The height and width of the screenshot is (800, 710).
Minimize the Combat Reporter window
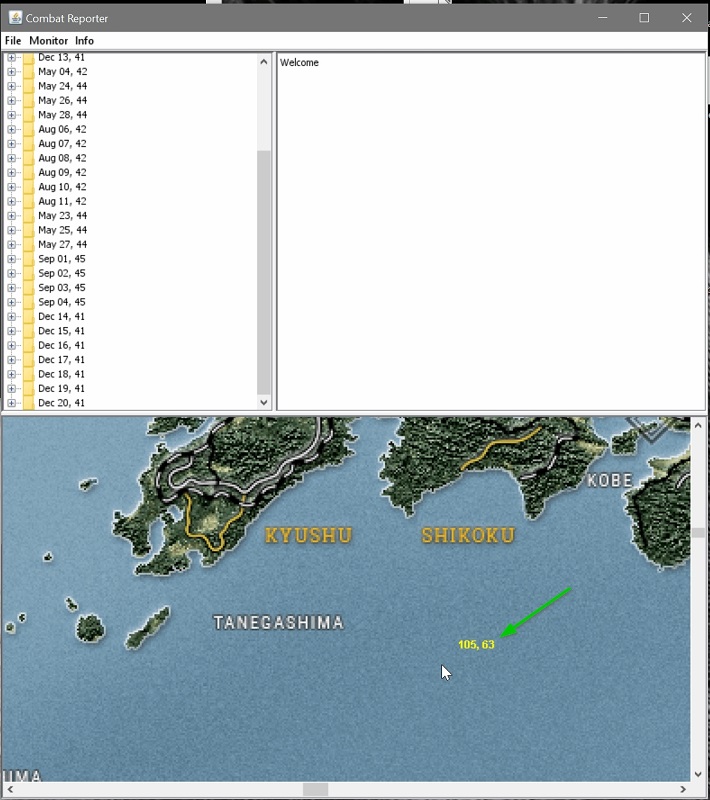point(602,18)
